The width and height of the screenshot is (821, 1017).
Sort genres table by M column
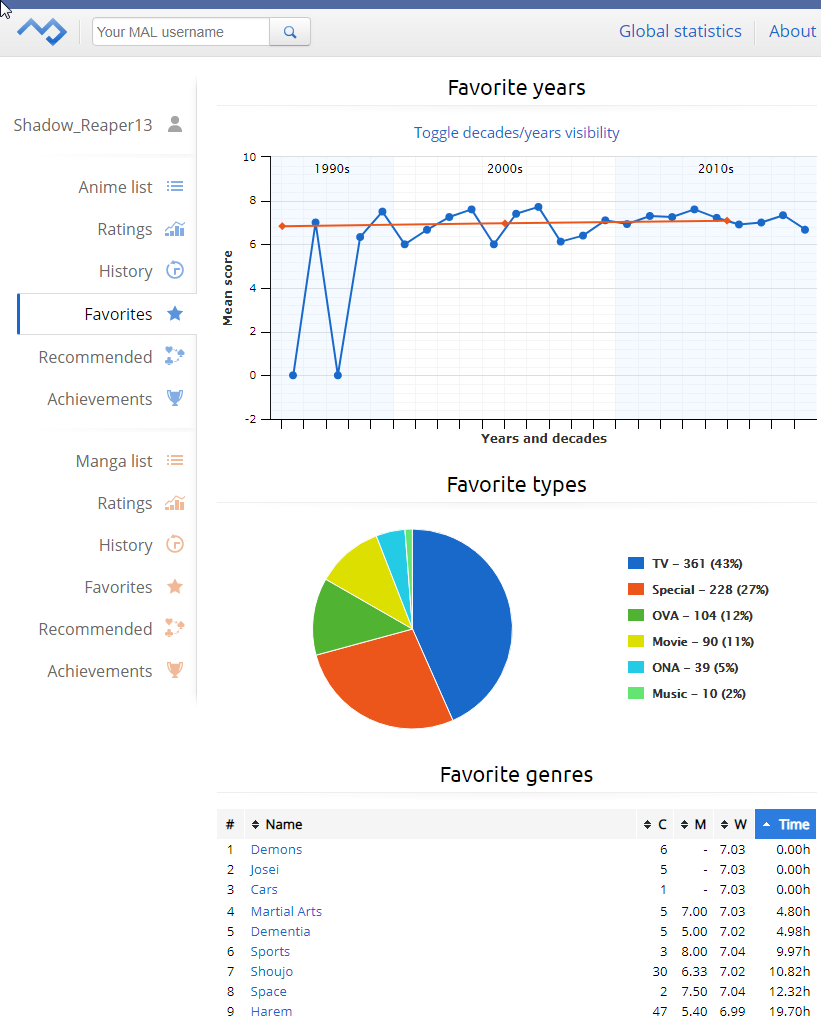tap(693, 825)
